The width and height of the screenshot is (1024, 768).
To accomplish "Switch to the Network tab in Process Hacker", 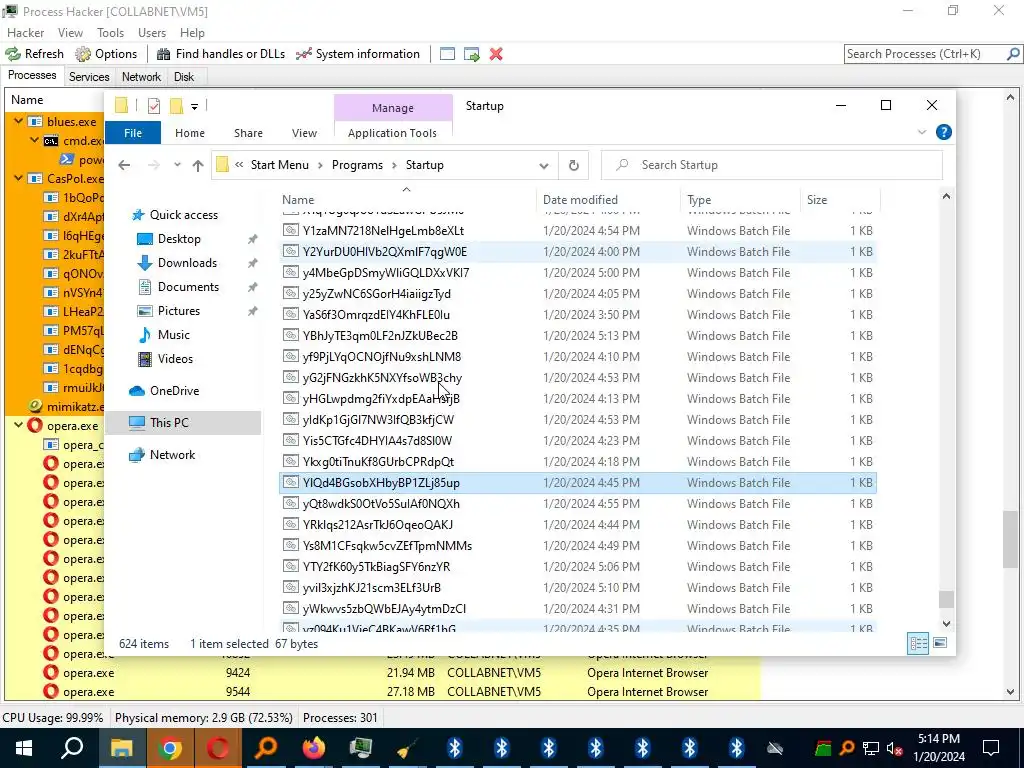I will (x=141, y=76).
